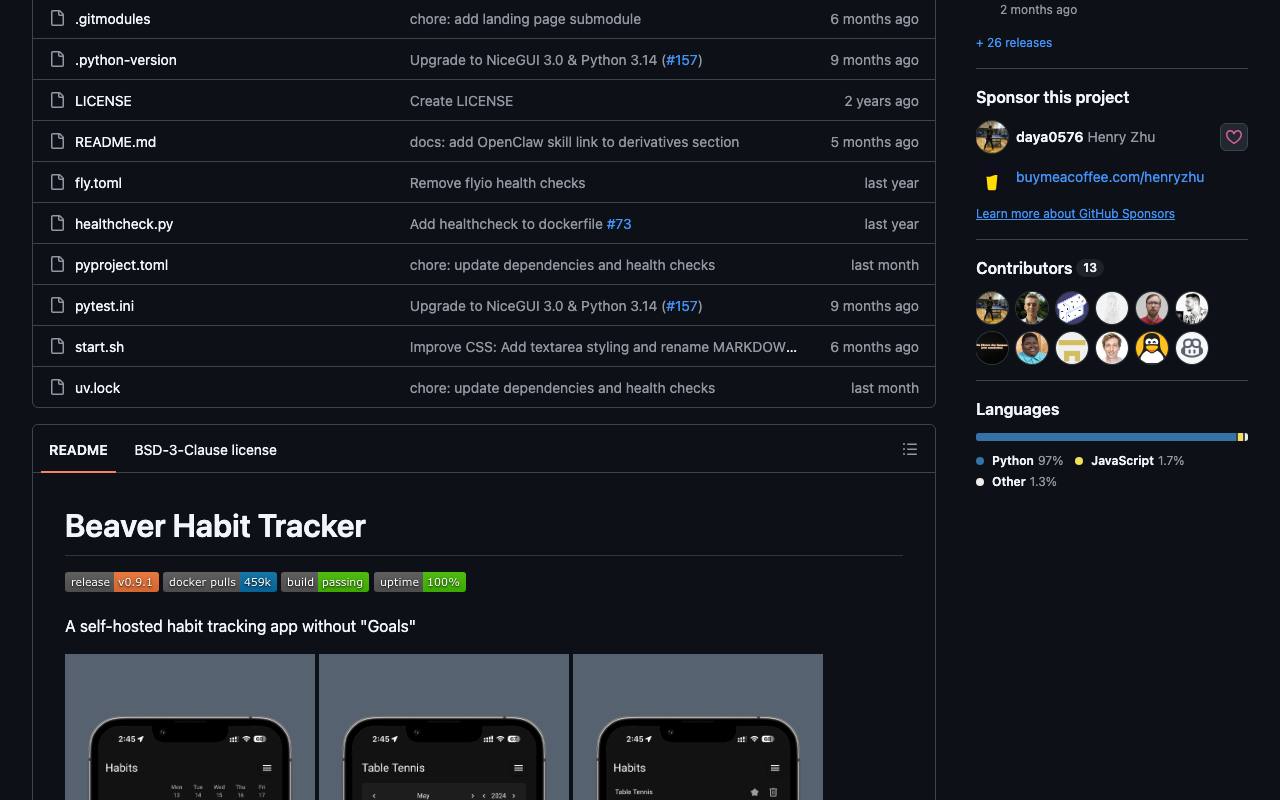Image resolution: width=1280 pixels, height=800 pixels.
Task: Open the Copilot robot contributor avatar
Action: tap(1192, 348)
